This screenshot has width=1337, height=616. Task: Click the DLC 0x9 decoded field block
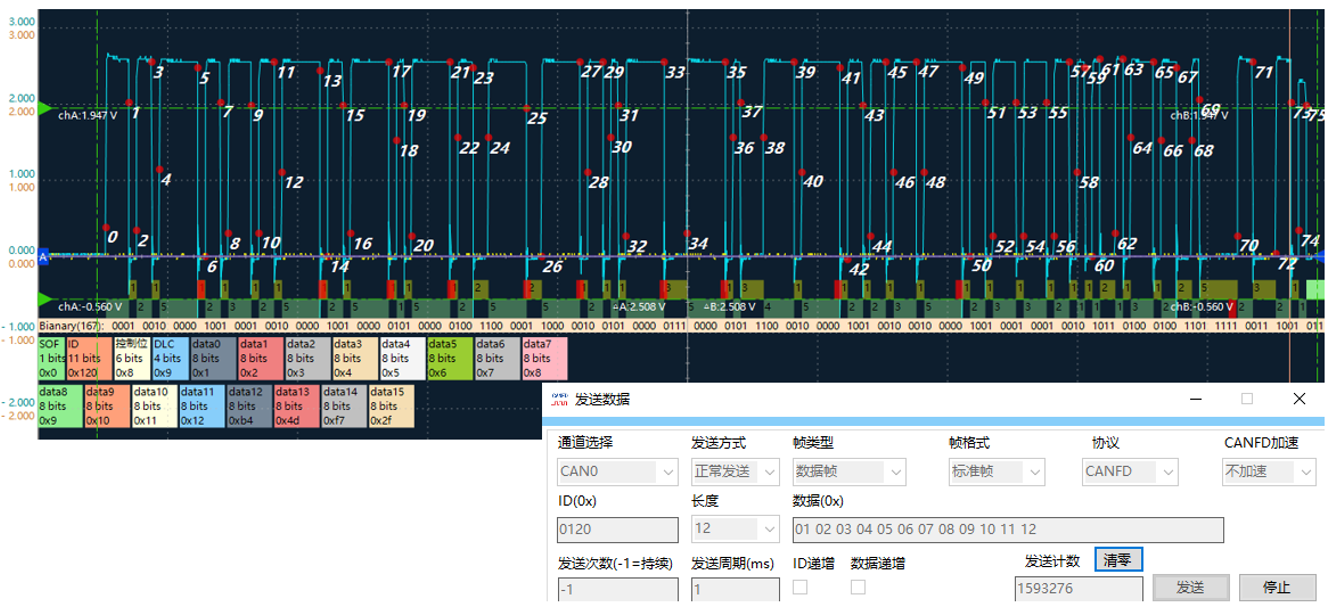[170, 358]
